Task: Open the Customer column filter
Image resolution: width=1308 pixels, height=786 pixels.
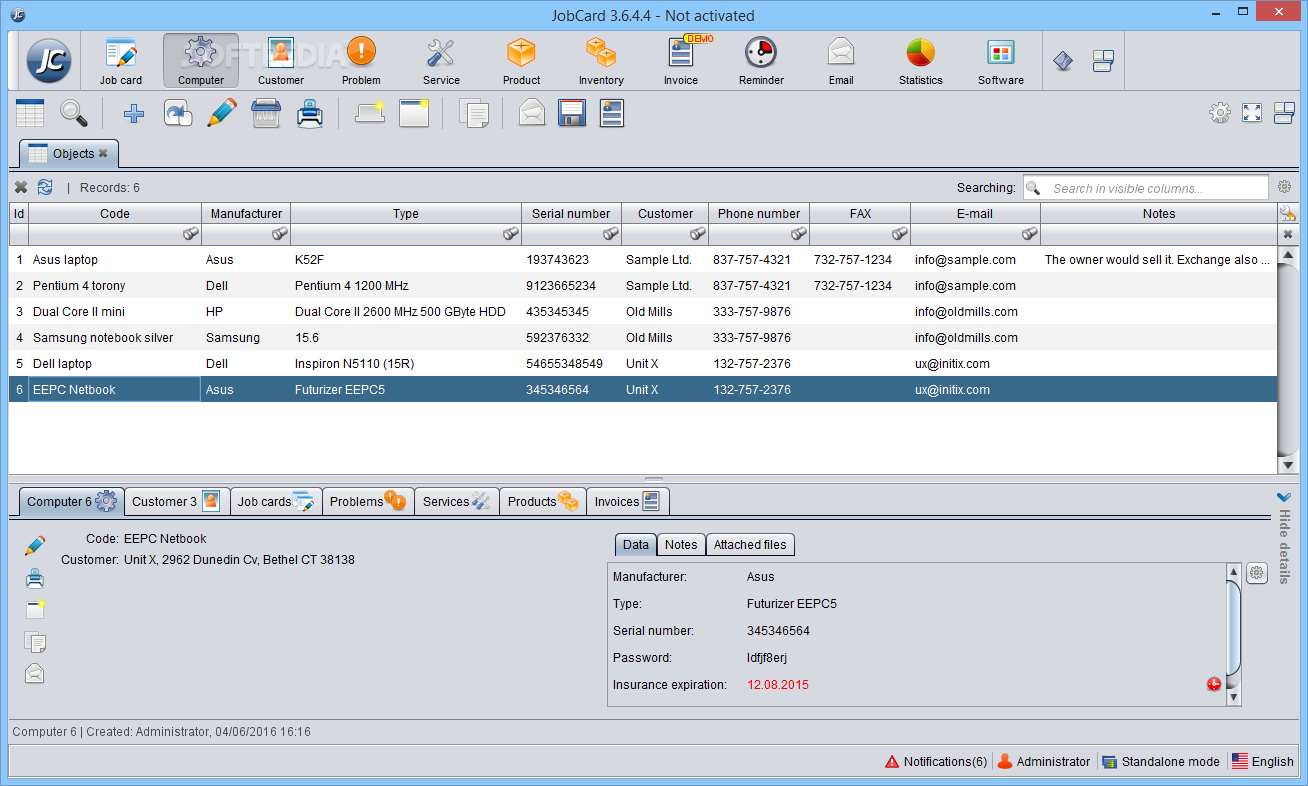Action: point(697,234)
